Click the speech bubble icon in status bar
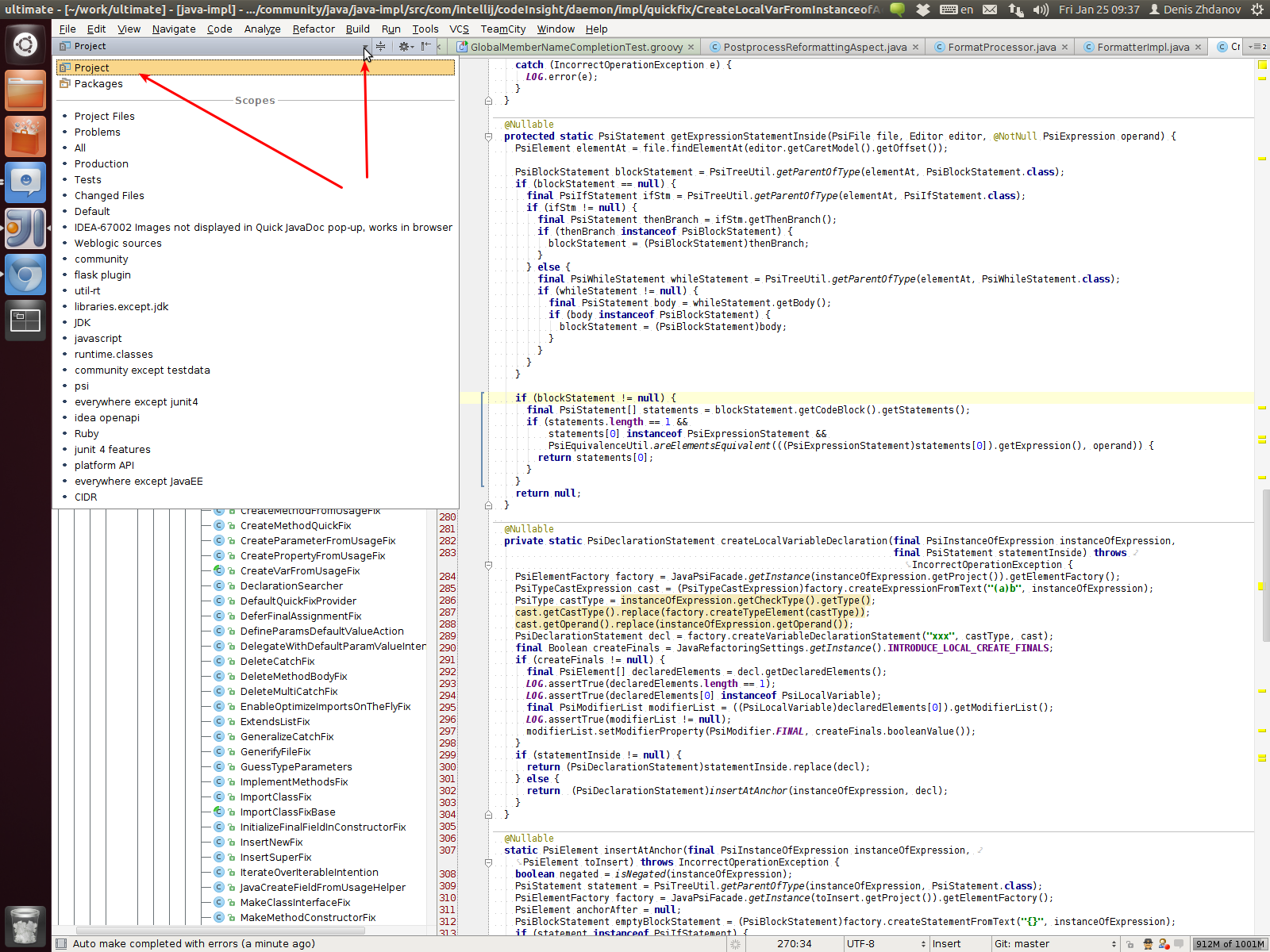This screenshot has height=952, width=1270. (1180, 944)
